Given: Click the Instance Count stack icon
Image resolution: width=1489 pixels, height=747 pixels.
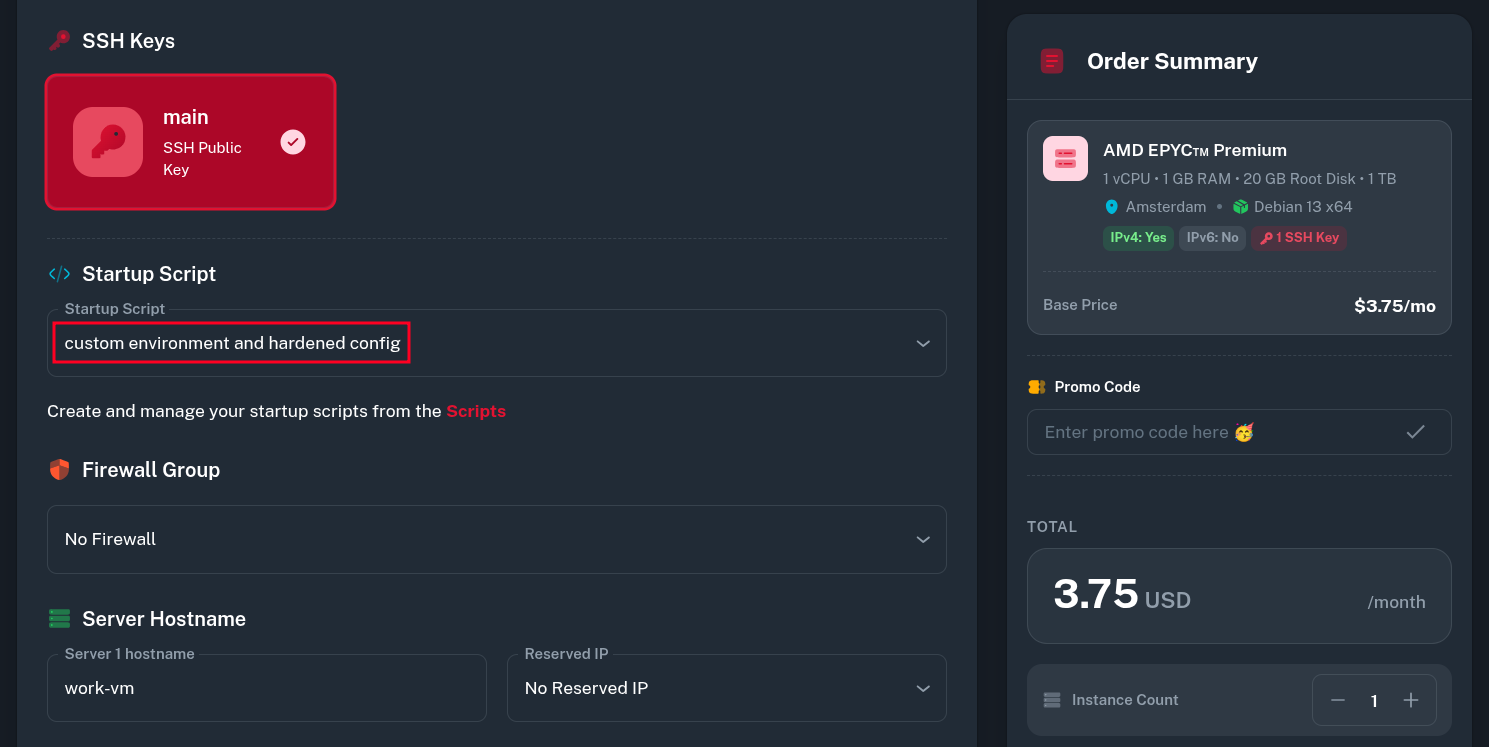Looking at the screenshot, I should point(1051,700).
